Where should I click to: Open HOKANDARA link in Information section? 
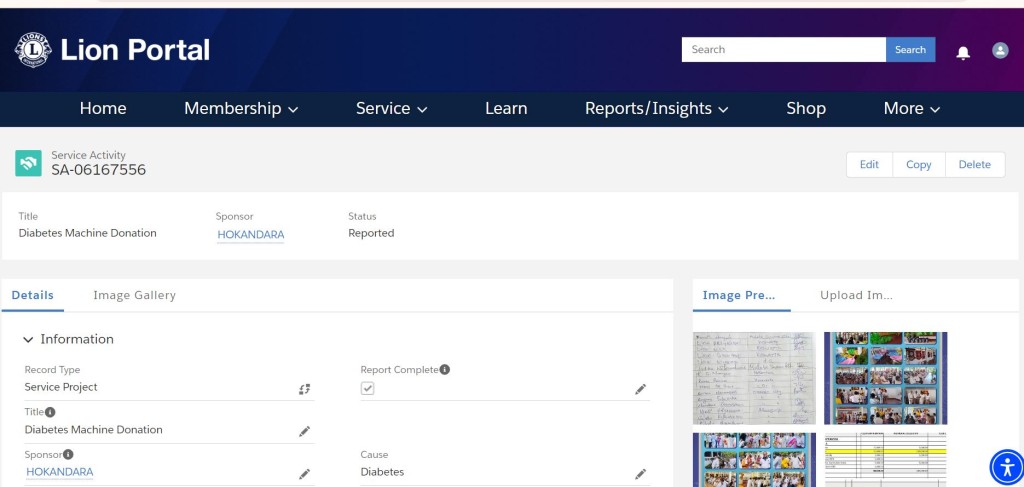pos(59,472)
